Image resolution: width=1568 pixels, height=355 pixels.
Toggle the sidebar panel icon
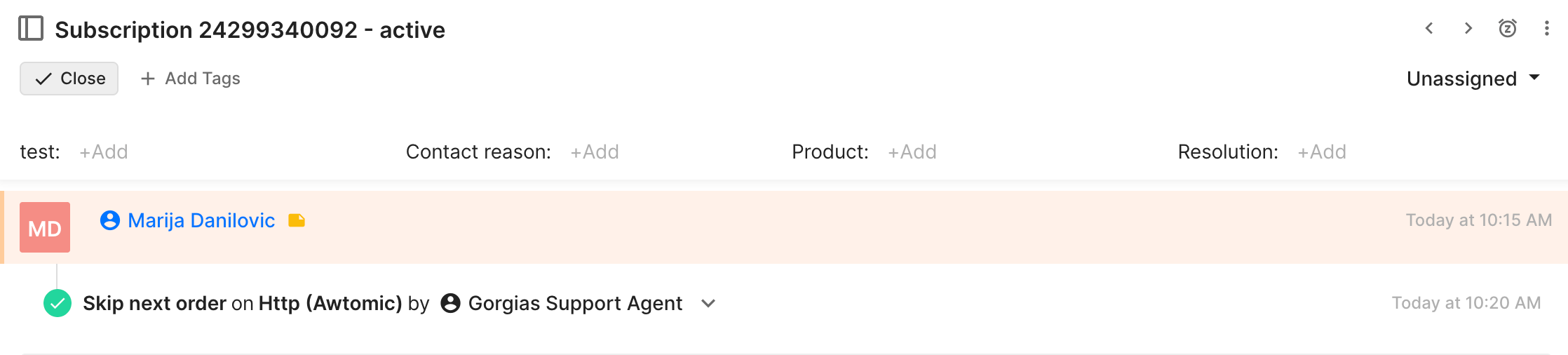pos(31,29)
